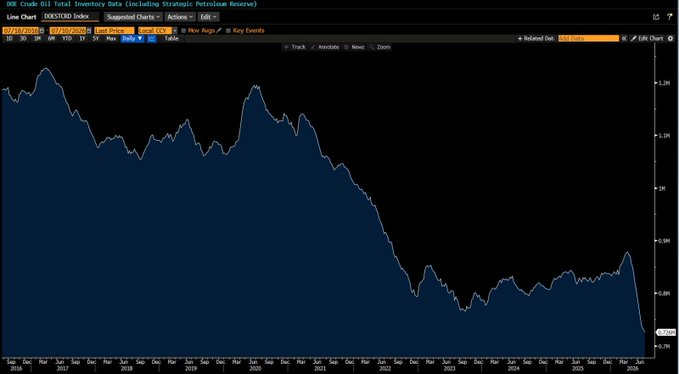Viewport: 679px width, 374px height.
Task: Collapse panel with double chevron icon
Action: tap(624, 39)
